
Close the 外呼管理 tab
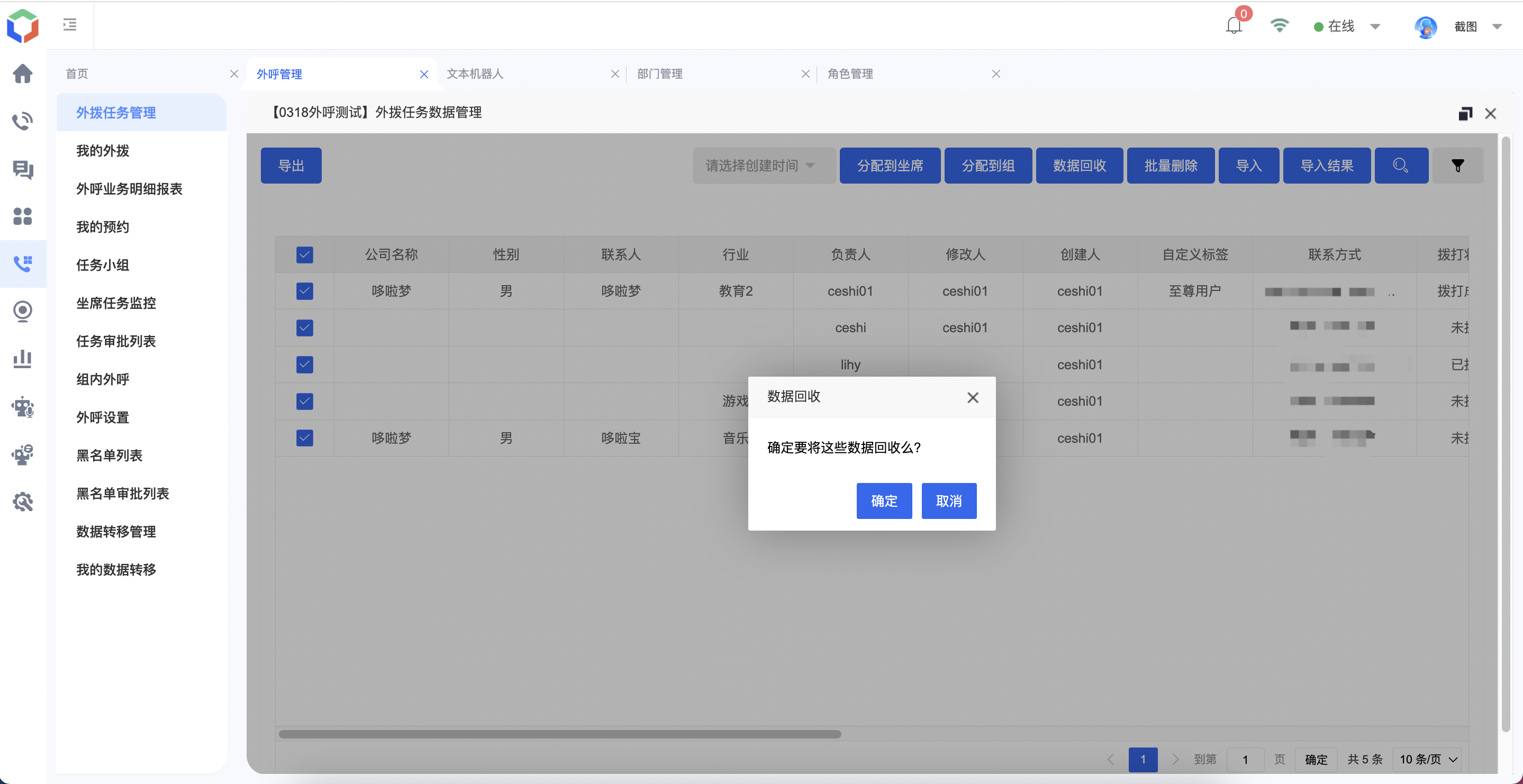(x=424, y=74)
